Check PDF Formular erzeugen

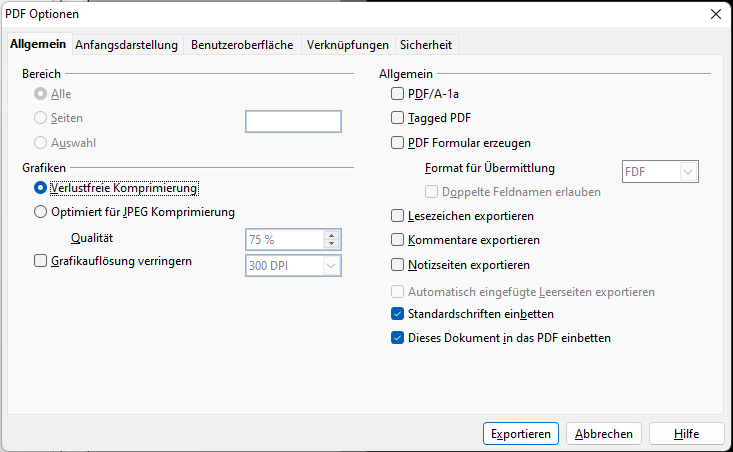[398, 143]
